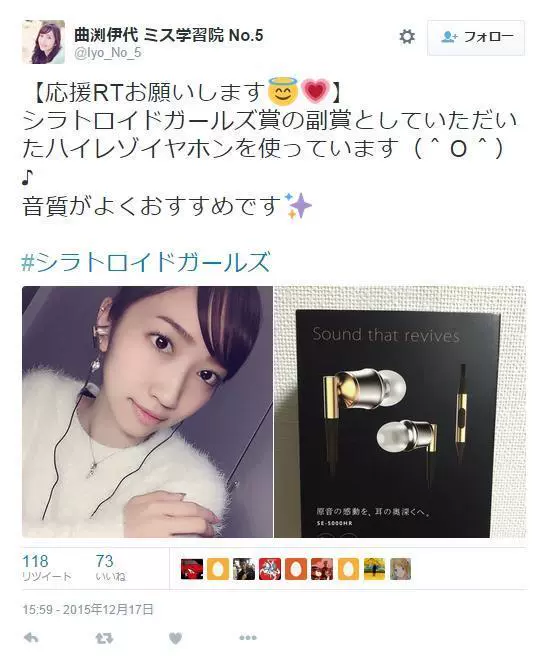
Task: Open the author's profile avatar
Action: [x=43, y=42]
